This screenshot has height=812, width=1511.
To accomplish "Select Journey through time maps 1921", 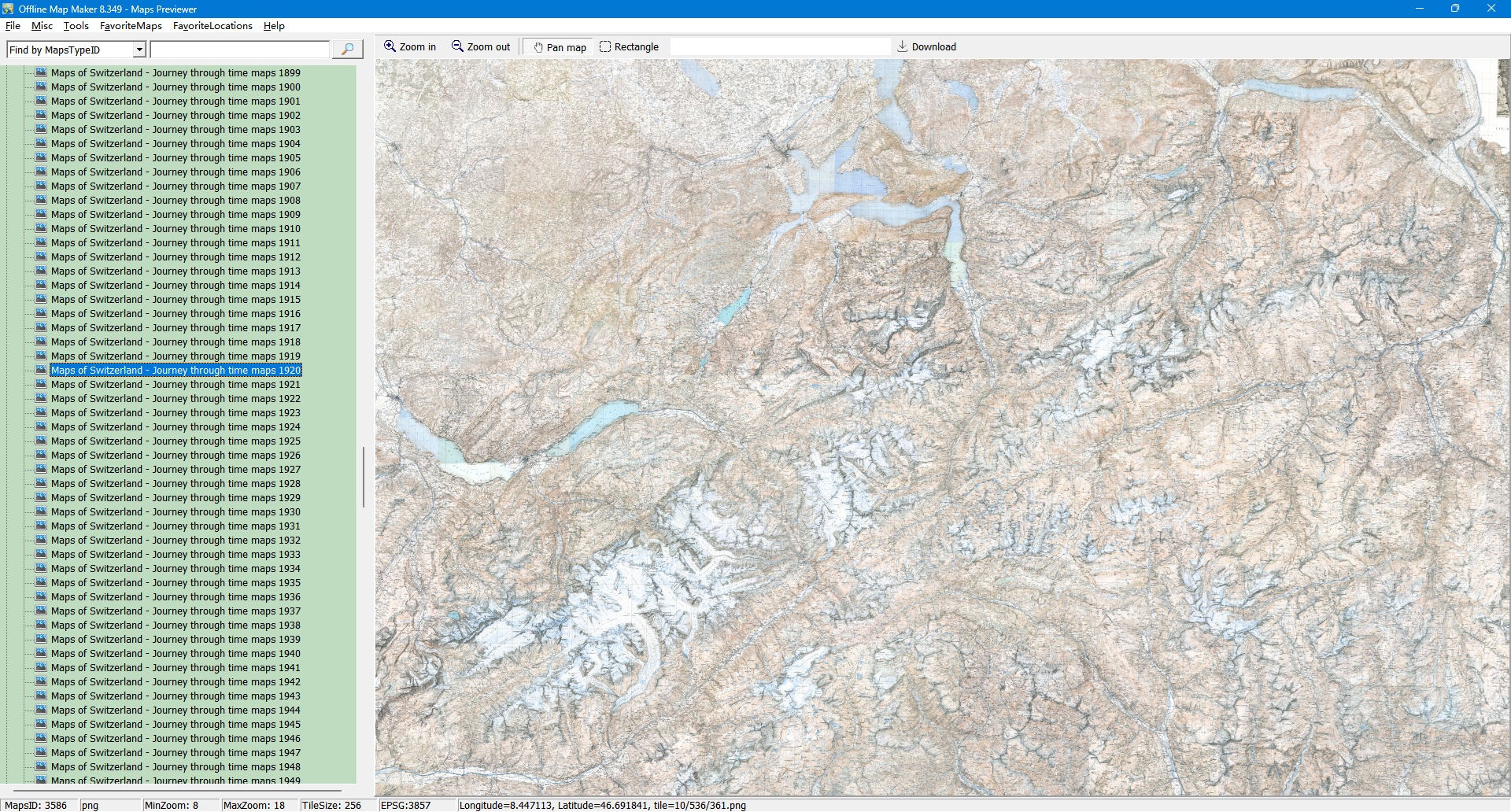I will (x=175, y=385).
